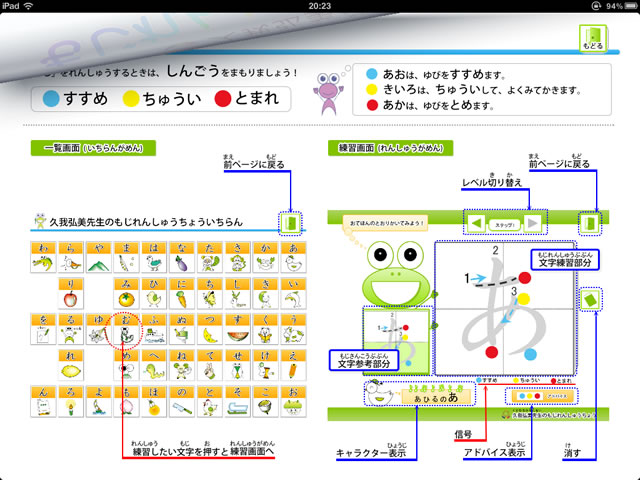The image size is (640, 480).
Task: Click the 久我弘美先生のもじれんしゅうちょういちらん title
Action: pyautogui.click(x=146, y=222)
